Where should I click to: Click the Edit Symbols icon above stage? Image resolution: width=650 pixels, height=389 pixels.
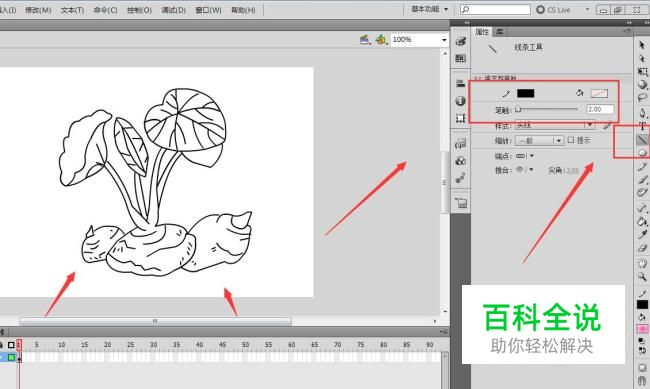click(381, 40)
